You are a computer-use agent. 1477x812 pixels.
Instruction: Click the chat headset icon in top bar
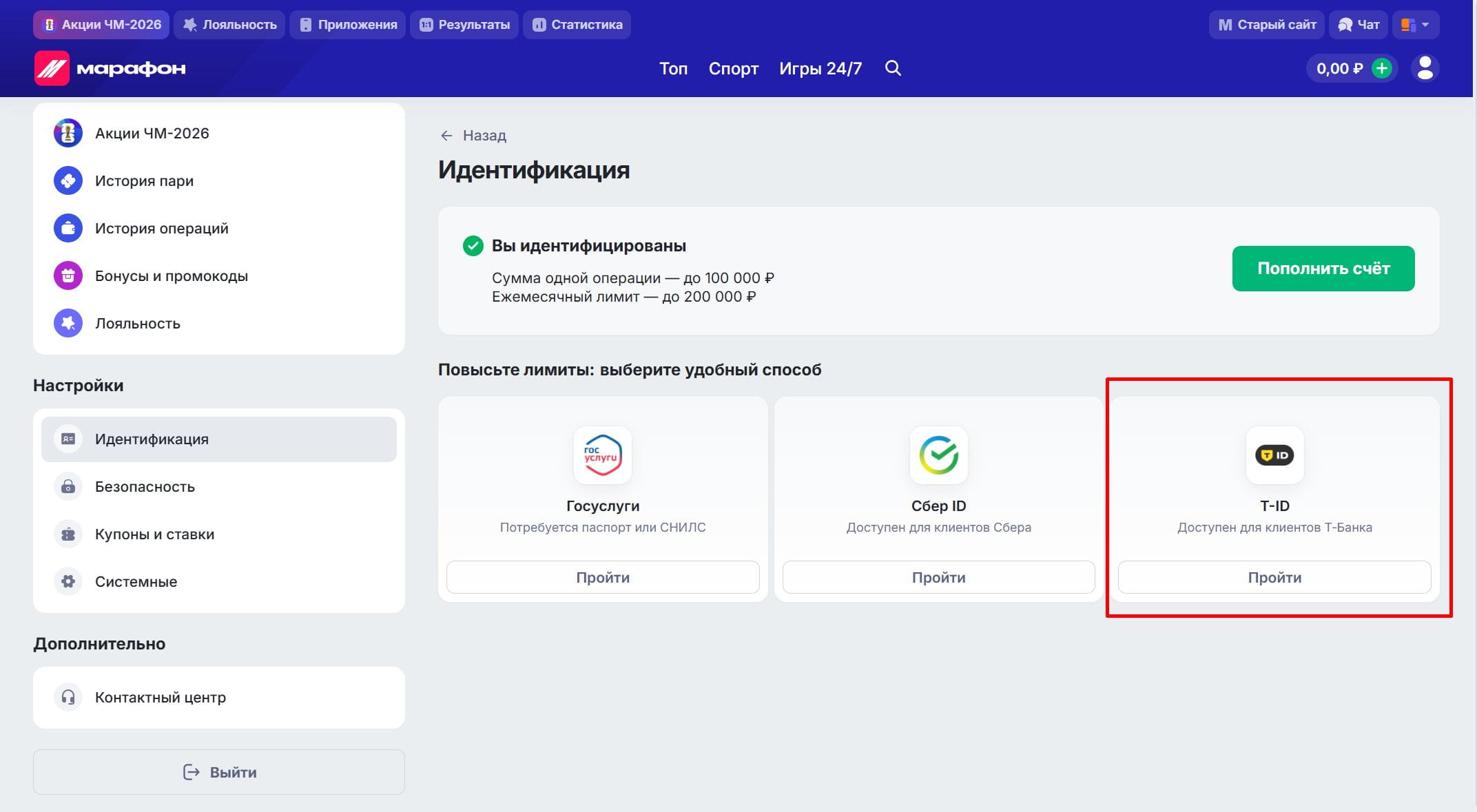[x=1344, y=25]
